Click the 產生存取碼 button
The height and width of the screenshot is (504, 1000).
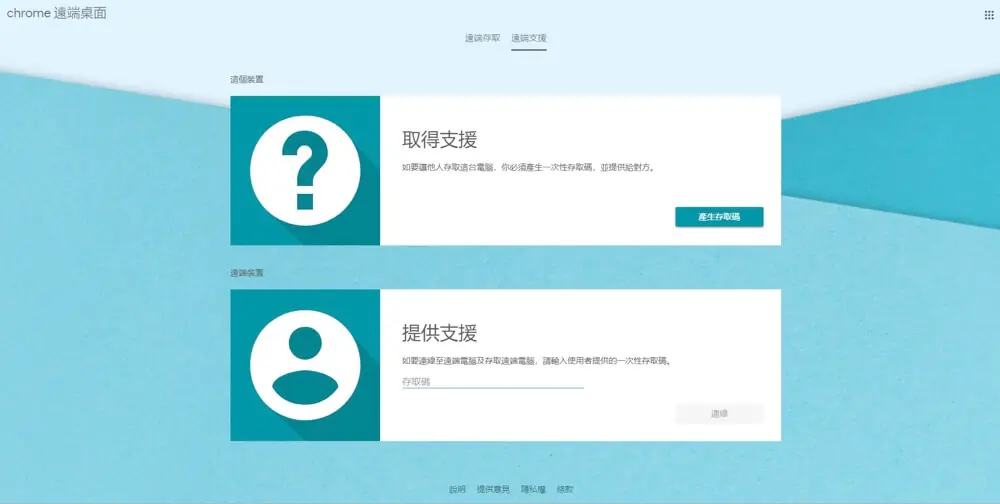tap(719, 217)
